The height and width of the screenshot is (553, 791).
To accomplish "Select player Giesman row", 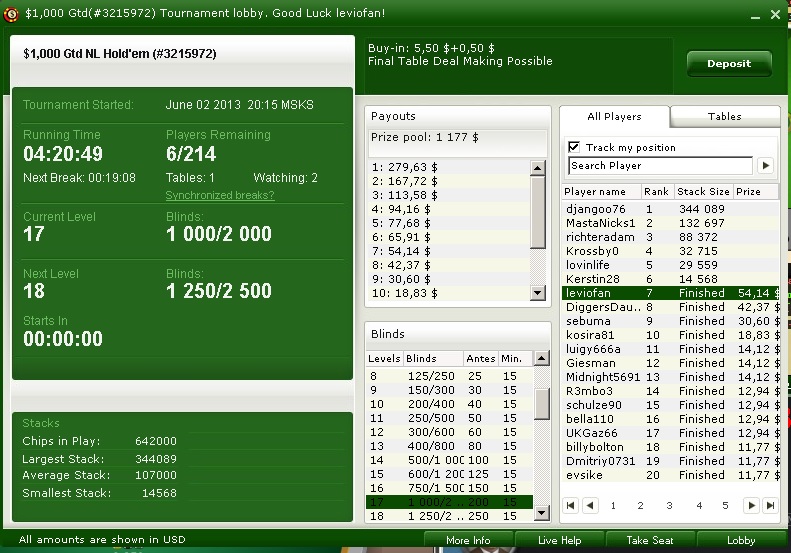I will 670,363.
